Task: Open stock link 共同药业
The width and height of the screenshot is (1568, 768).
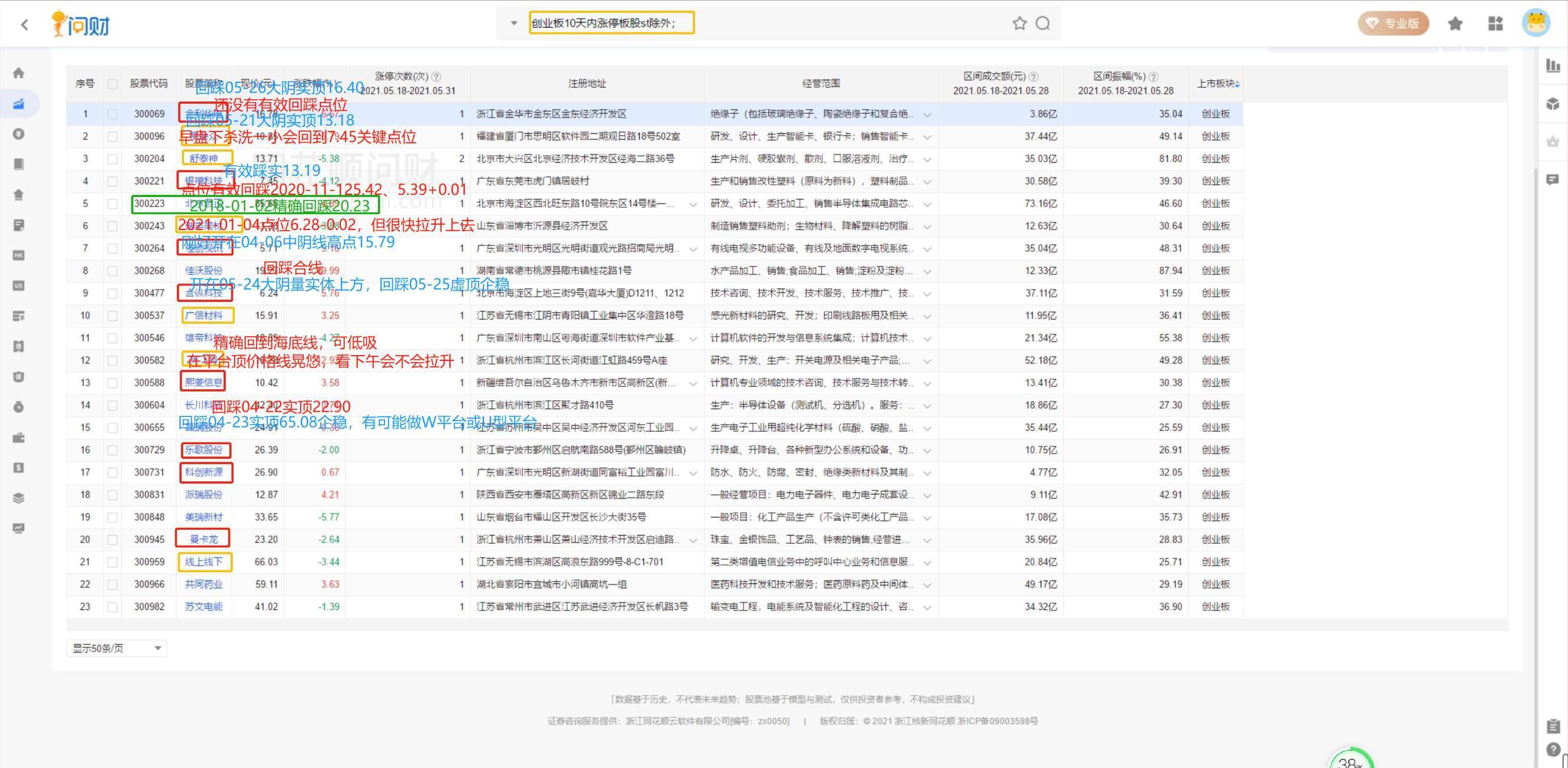Action: coord(204,584)
